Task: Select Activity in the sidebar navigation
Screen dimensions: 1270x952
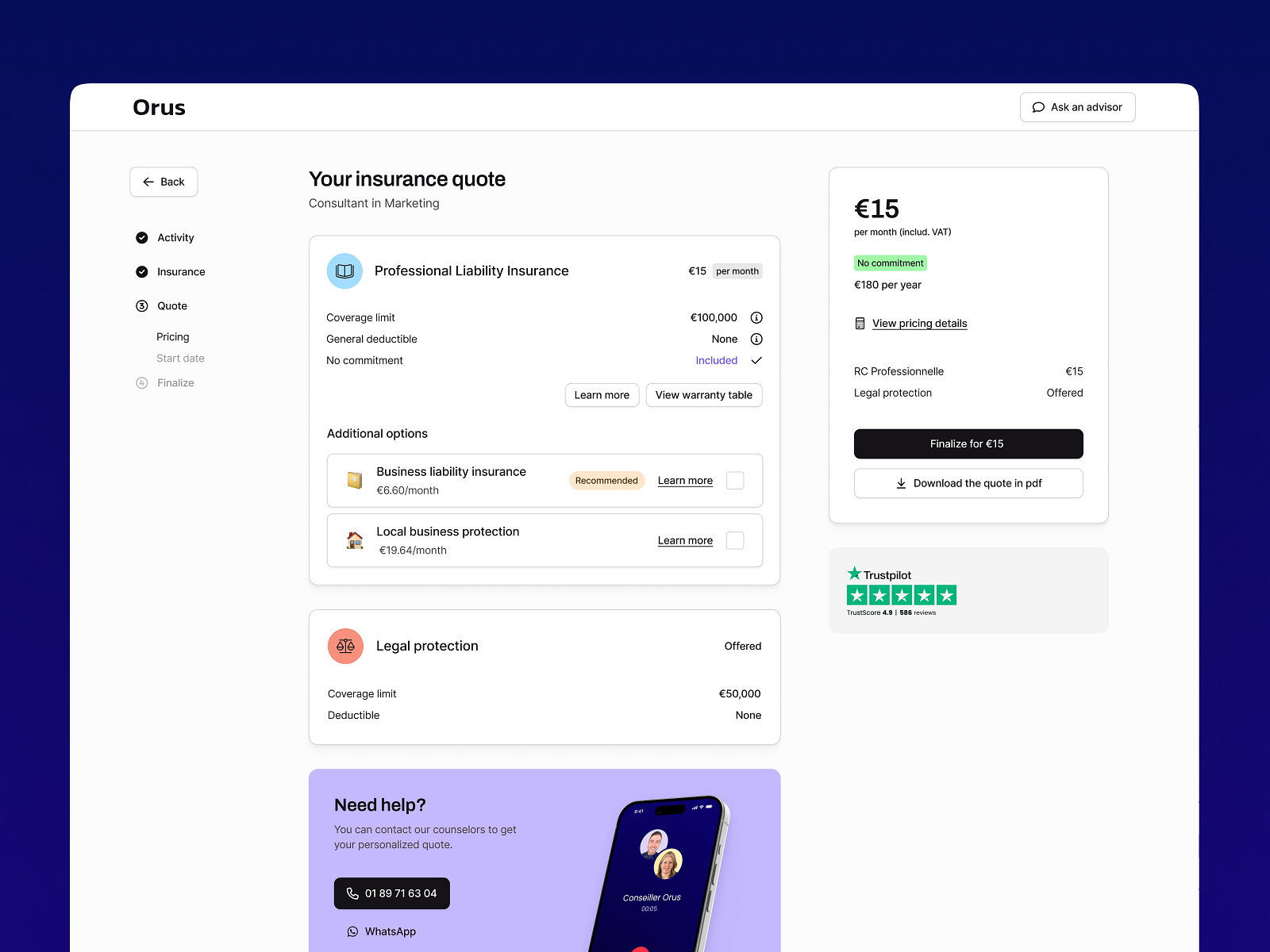Action: [175, 237]
